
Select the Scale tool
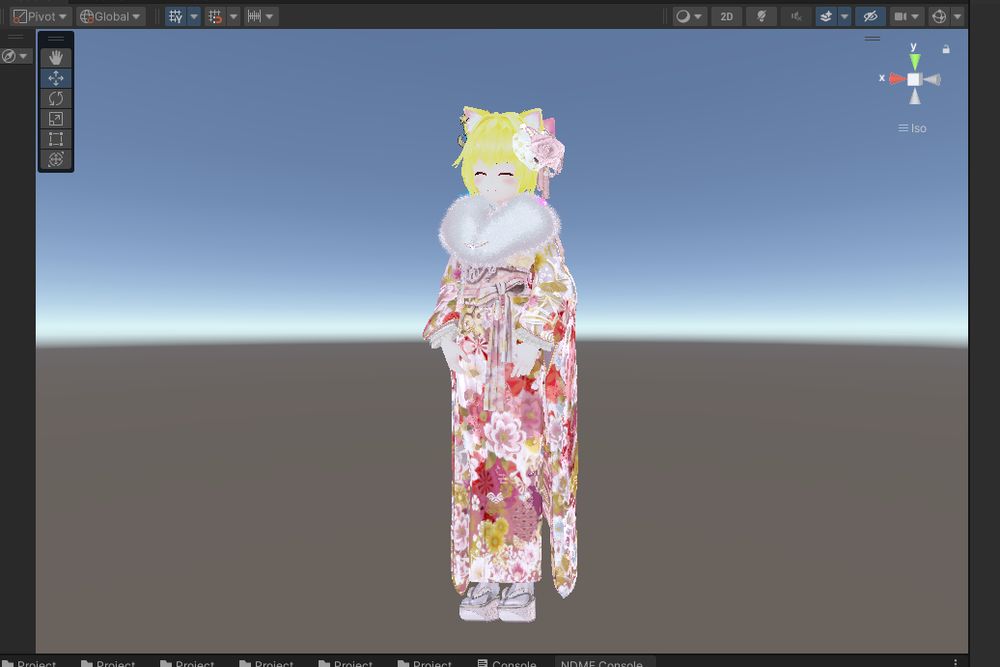coord(55,119)
